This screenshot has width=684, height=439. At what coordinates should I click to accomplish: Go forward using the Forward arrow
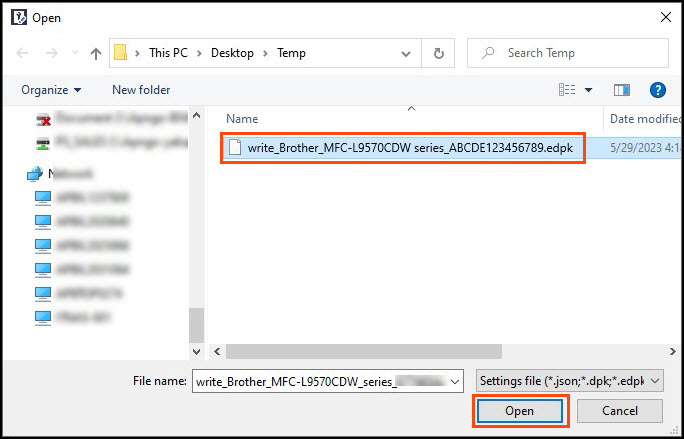pyautogui.click(x=51, y=53)
